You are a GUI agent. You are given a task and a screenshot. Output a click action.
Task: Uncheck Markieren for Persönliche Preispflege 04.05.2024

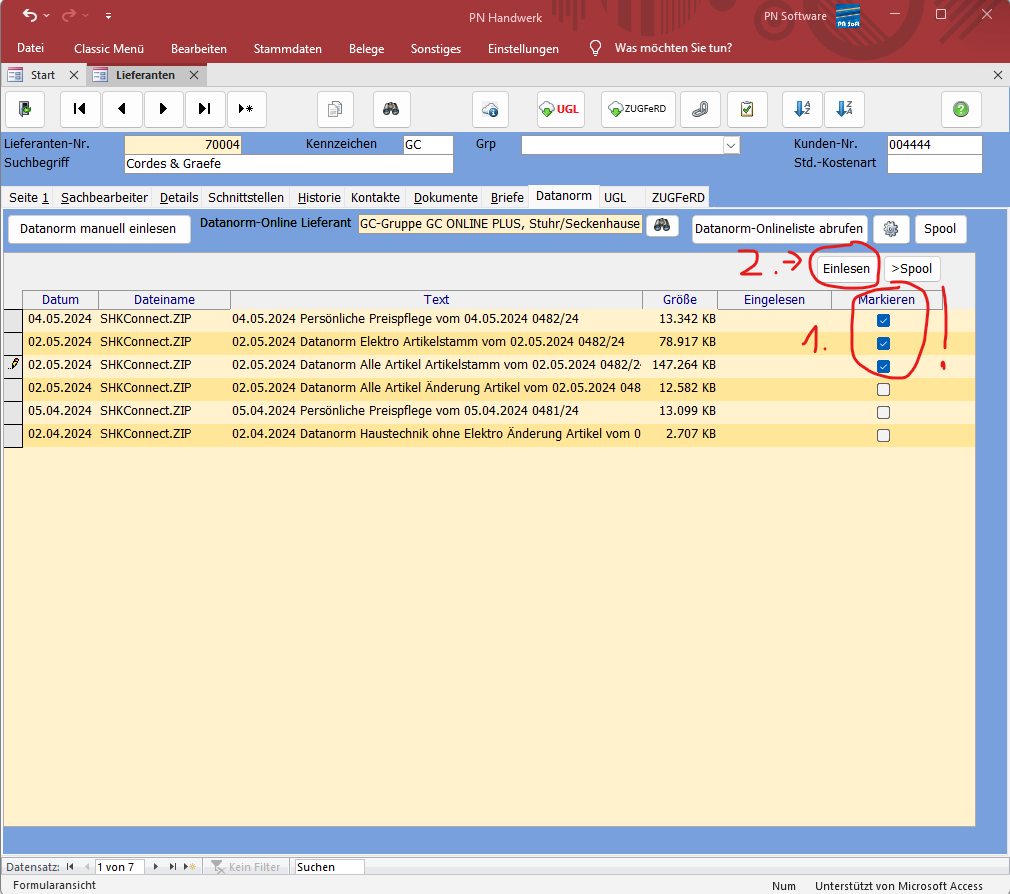tap(883, 321)
